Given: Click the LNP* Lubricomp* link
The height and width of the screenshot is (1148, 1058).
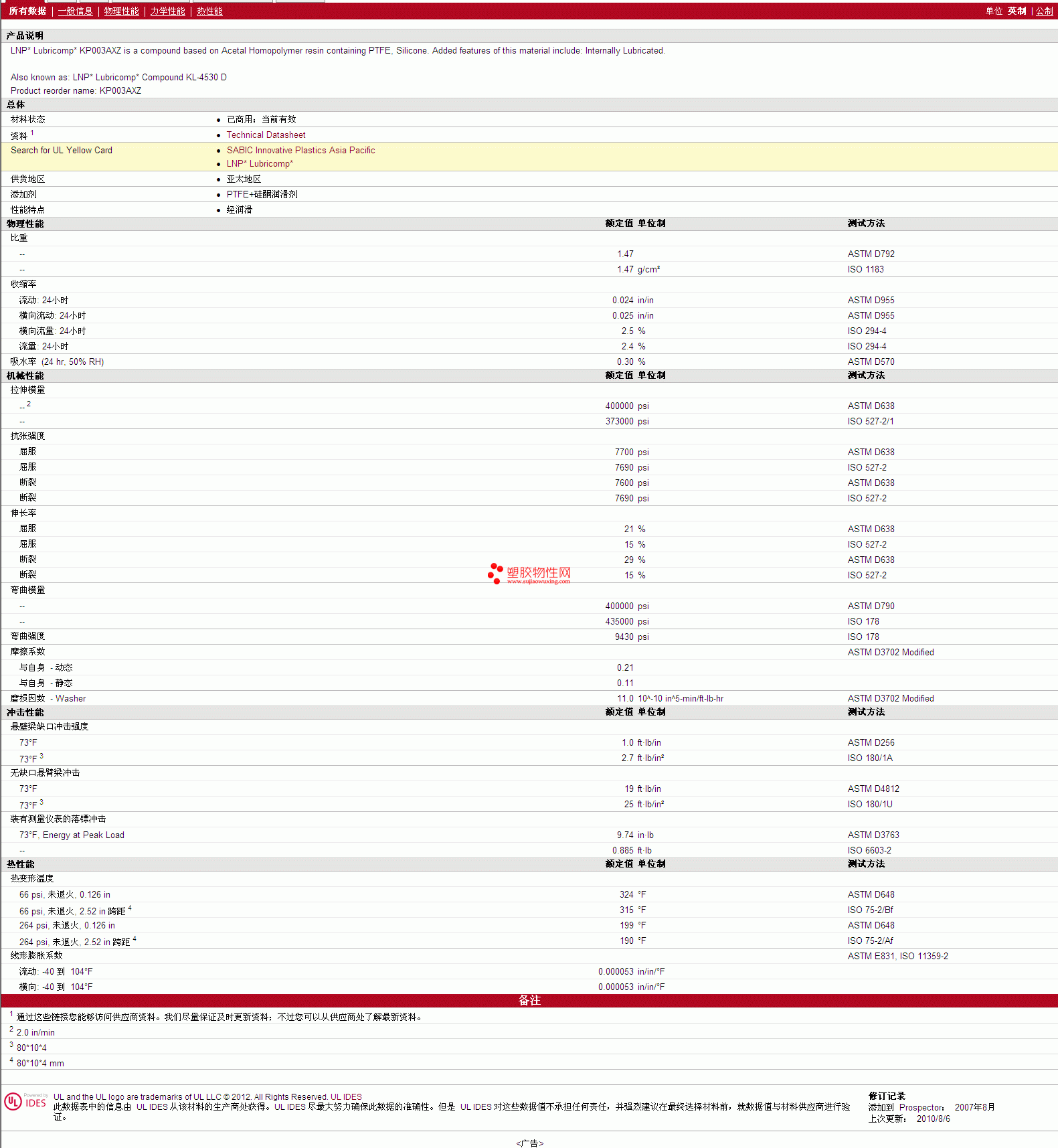Looking at the screenshot, I should coord(260,164).
